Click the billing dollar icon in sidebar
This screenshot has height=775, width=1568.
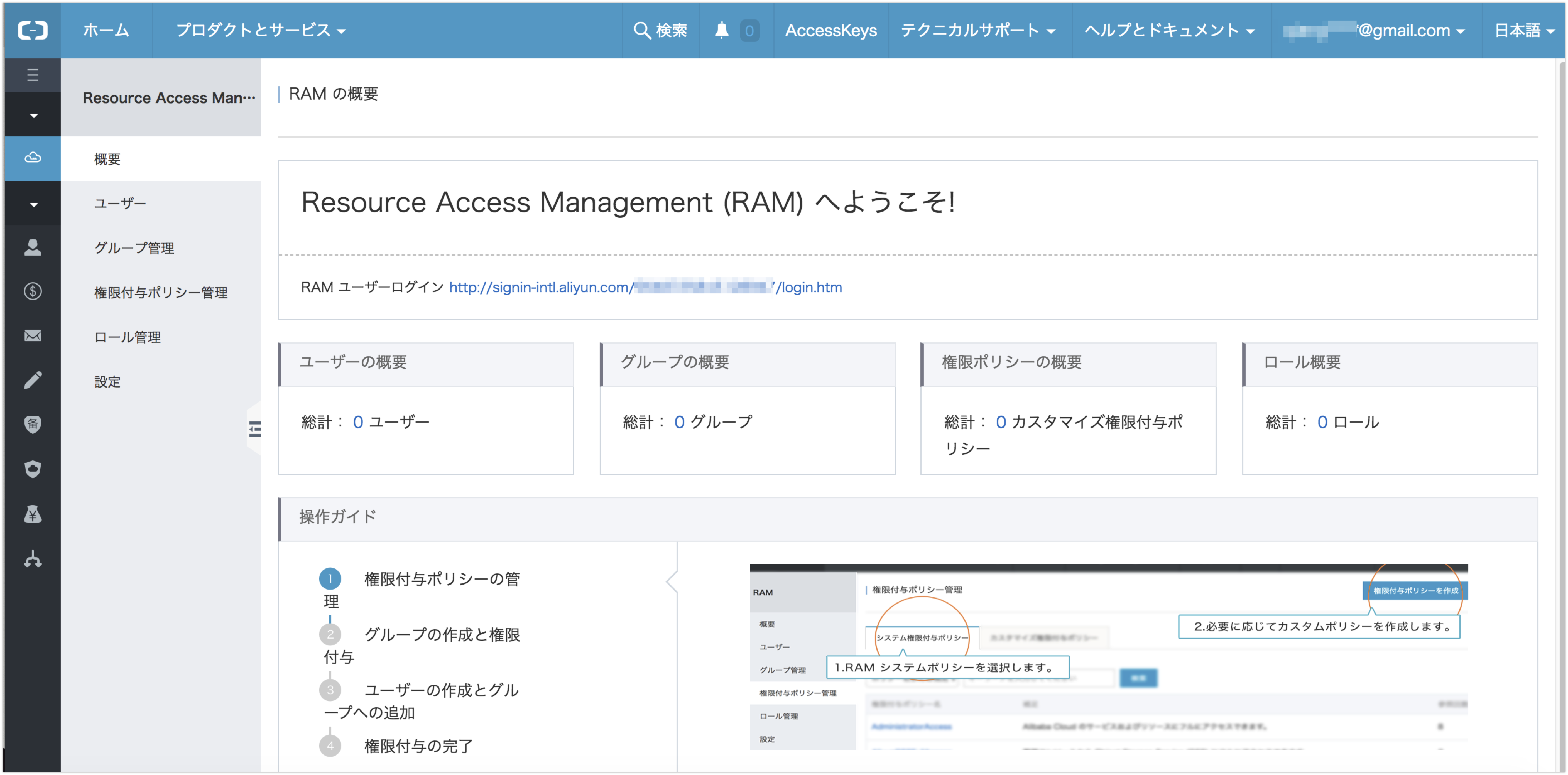coord(32,291)
